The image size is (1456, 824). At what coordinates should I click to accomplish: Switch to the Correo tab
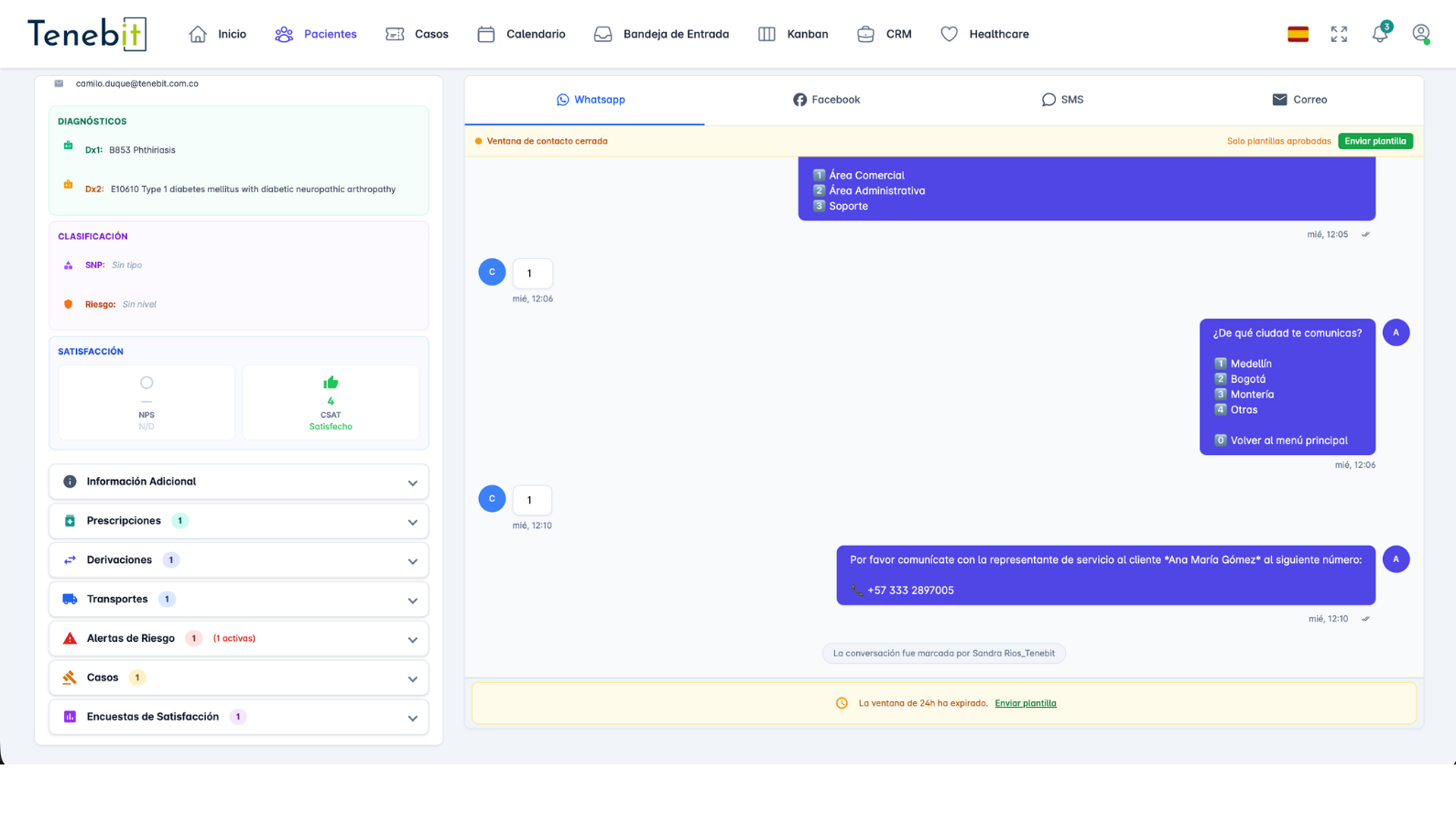(x=1299, y=100)
